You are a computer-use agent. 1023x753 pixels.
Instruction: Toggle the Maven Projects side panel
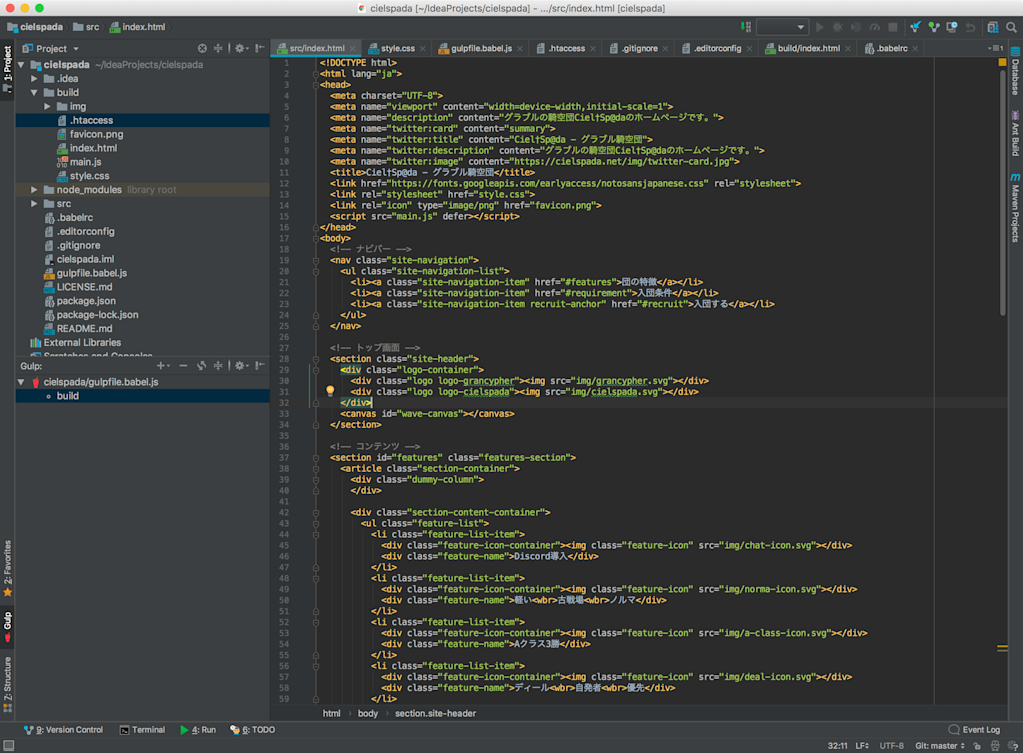(1014, 207)
